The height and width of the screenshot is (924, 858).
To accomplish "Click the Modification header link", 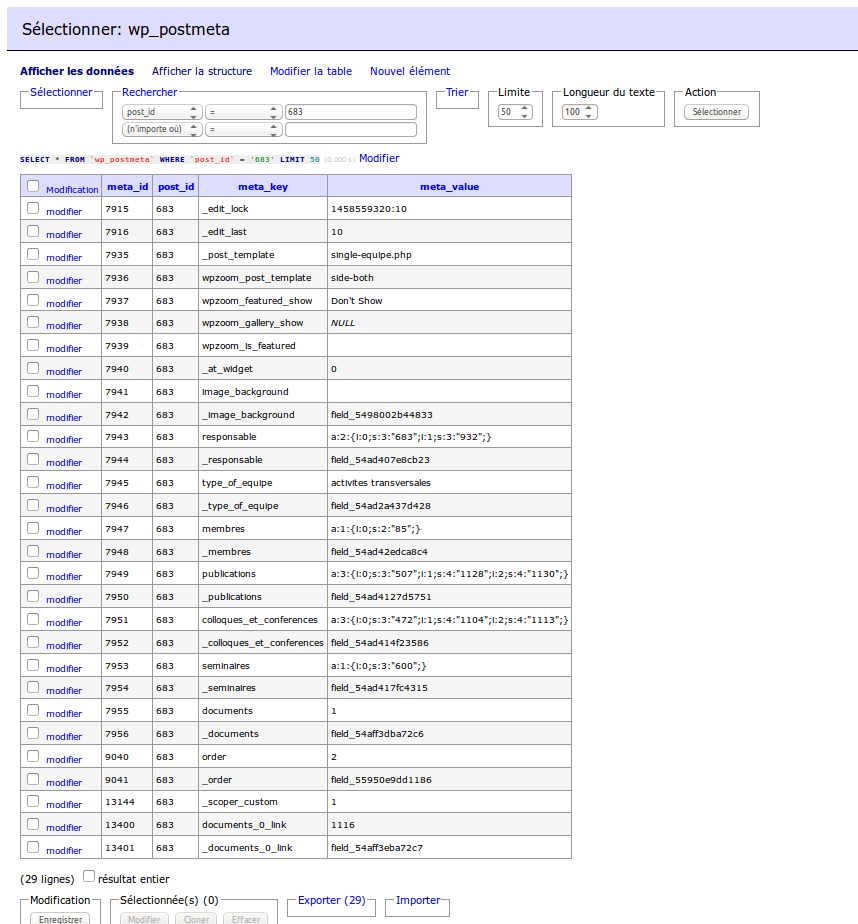I will pos(72,190).
